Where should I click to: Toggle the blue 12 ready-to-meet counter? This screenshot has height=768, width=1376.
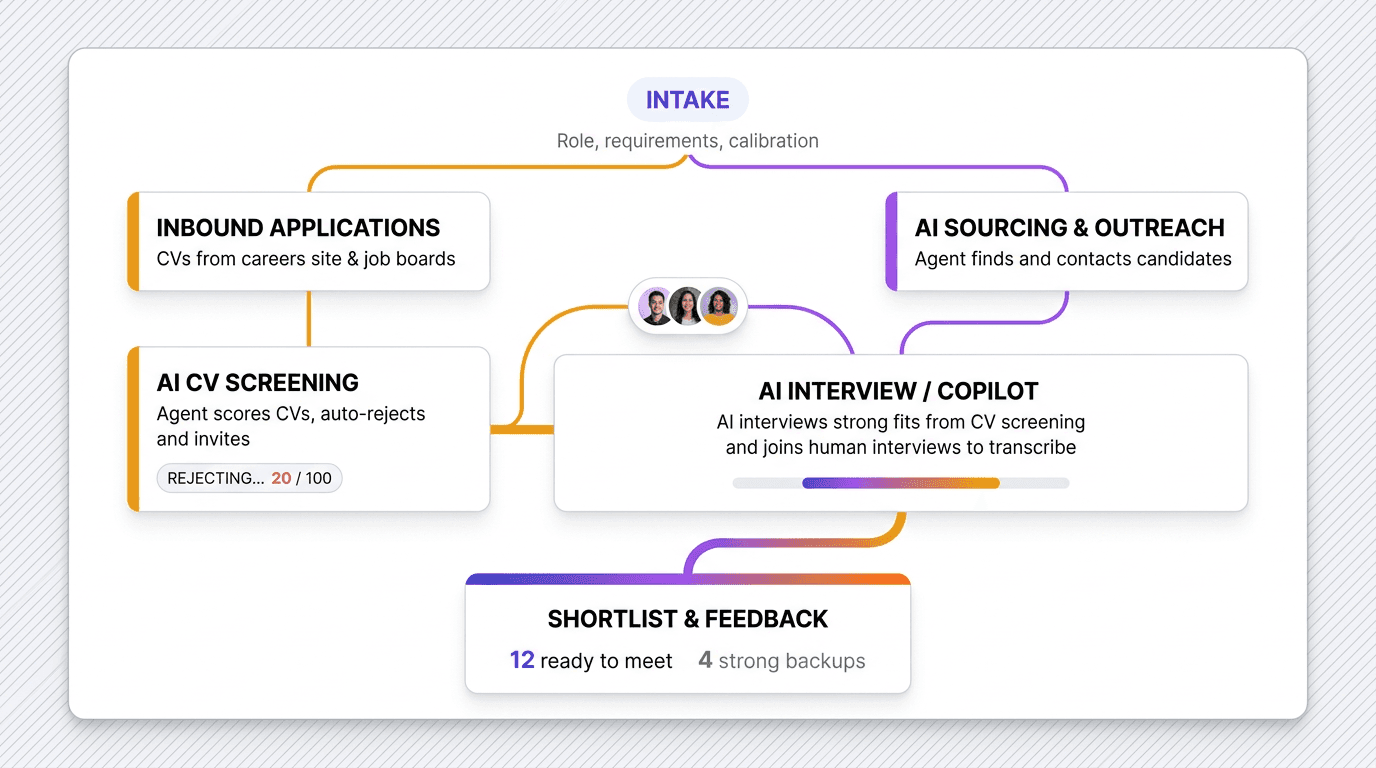[x=521, y=660]
